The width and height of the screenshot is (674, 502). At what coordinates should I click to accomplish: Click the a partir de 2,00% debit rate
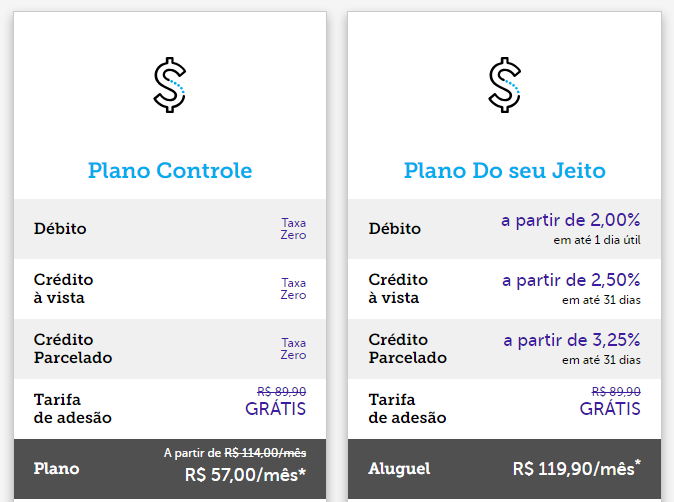pos(571,220)
